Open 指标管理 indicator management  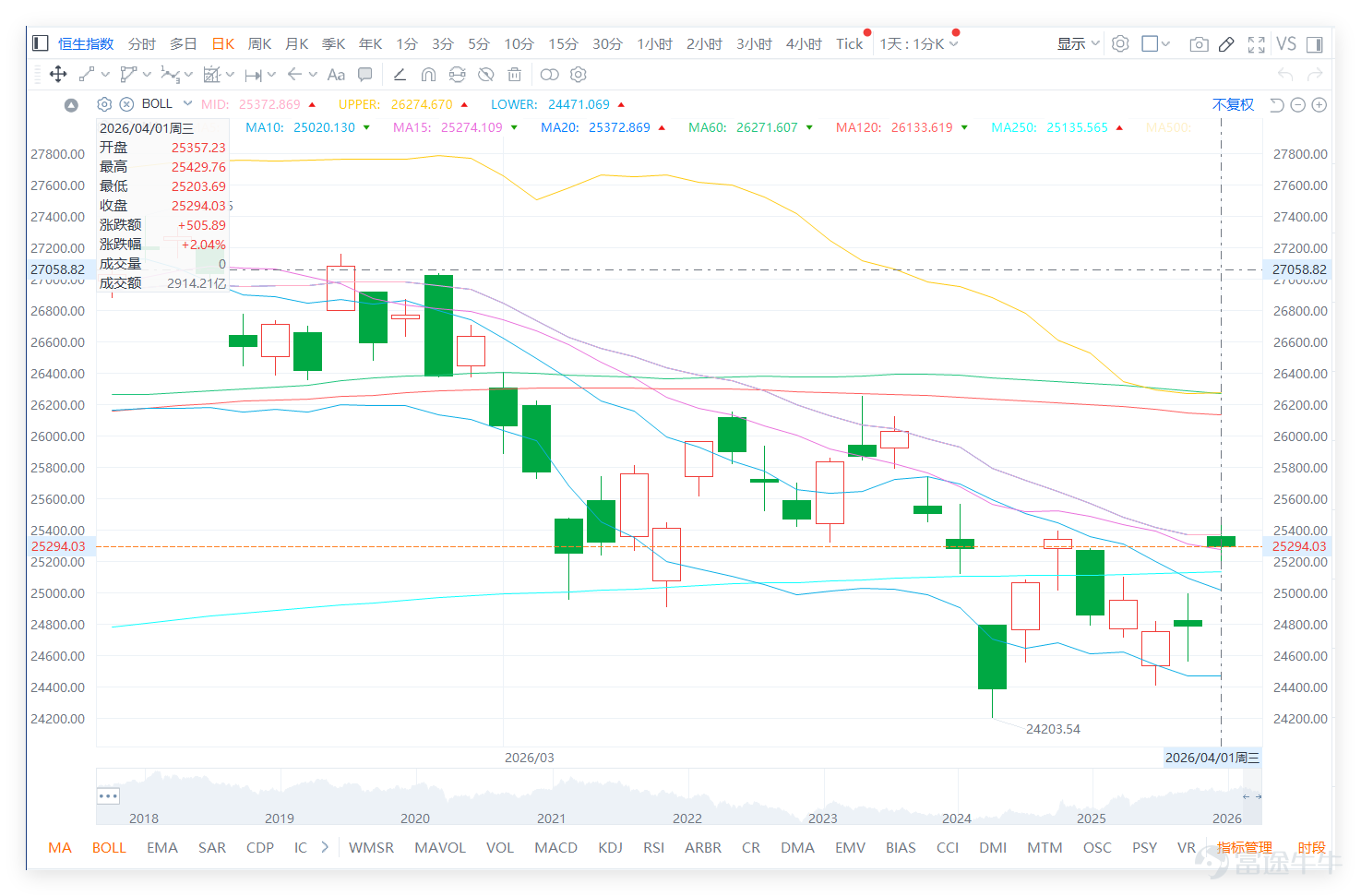coord(1244,847)
